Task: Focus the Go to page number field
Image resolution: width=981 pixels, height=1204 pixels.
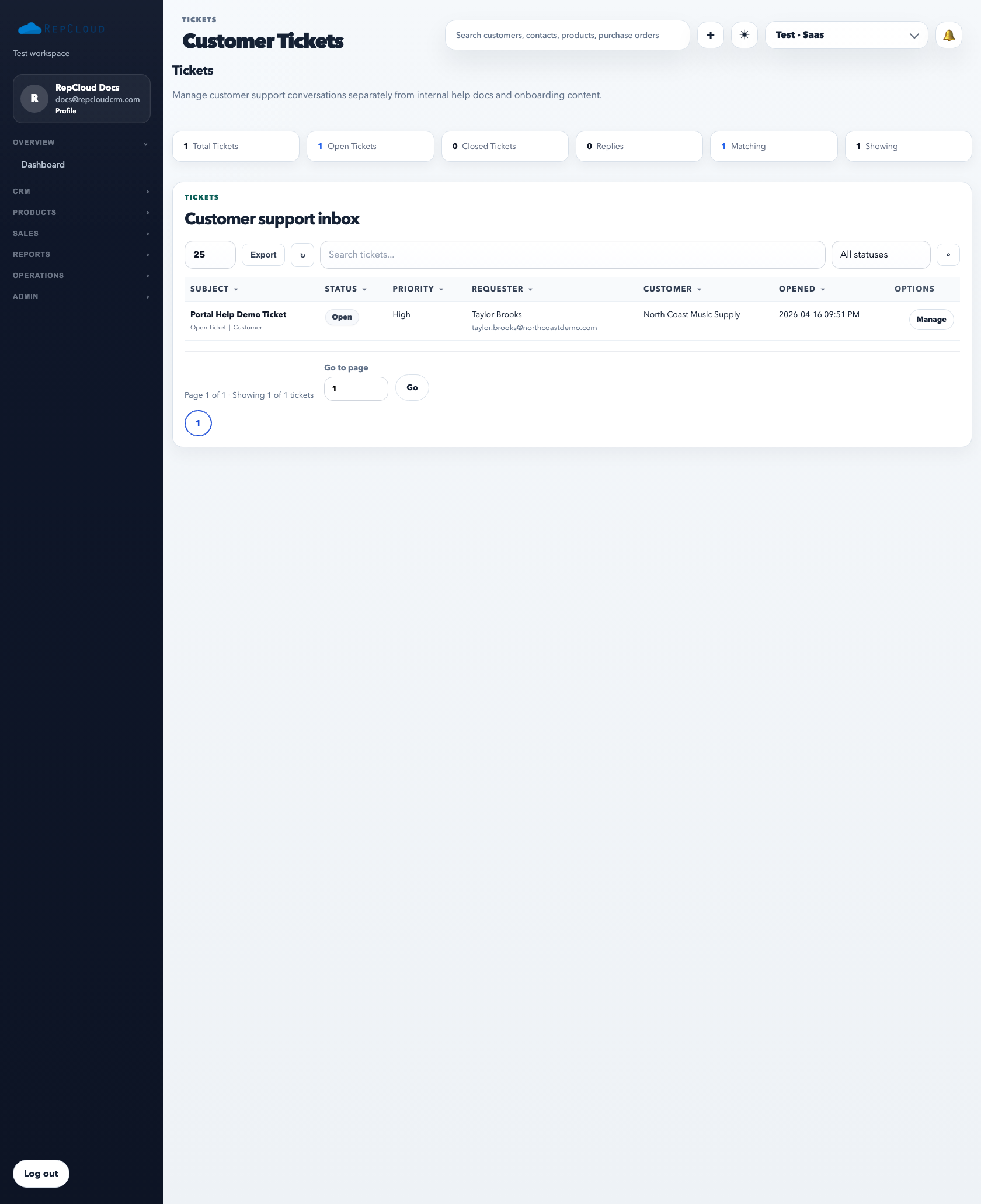Action: (356, 388)
